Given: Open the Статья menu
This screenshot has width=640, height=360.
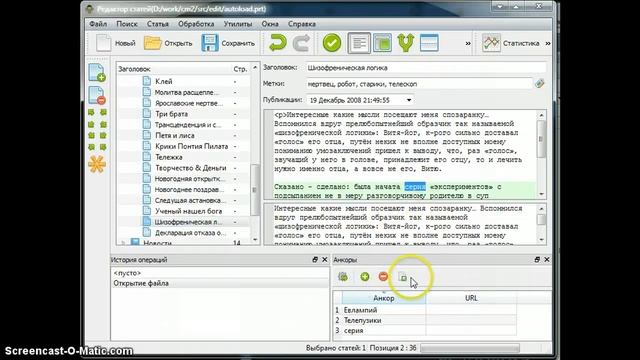Looking at the screenshot, I should (x=158, y=24).
